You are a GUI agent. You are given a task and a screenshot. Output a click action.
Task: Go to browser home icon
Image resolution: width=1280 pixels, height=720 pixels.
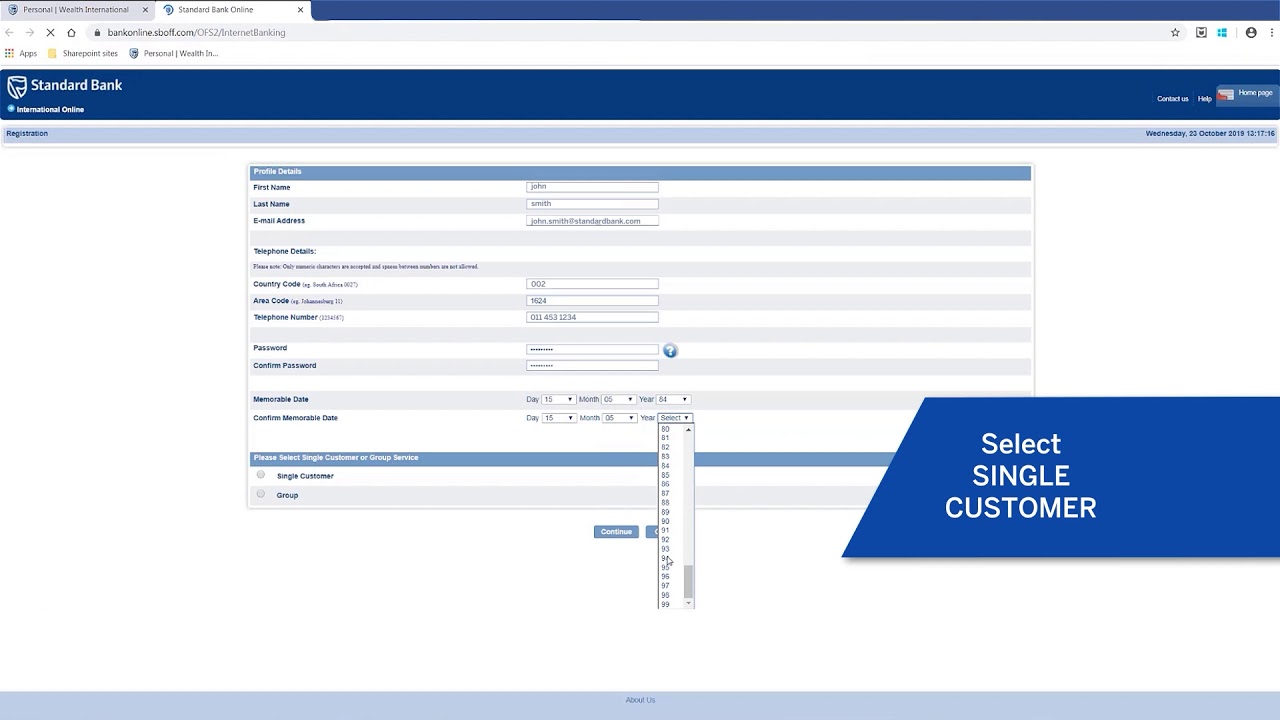pos(71,32)
